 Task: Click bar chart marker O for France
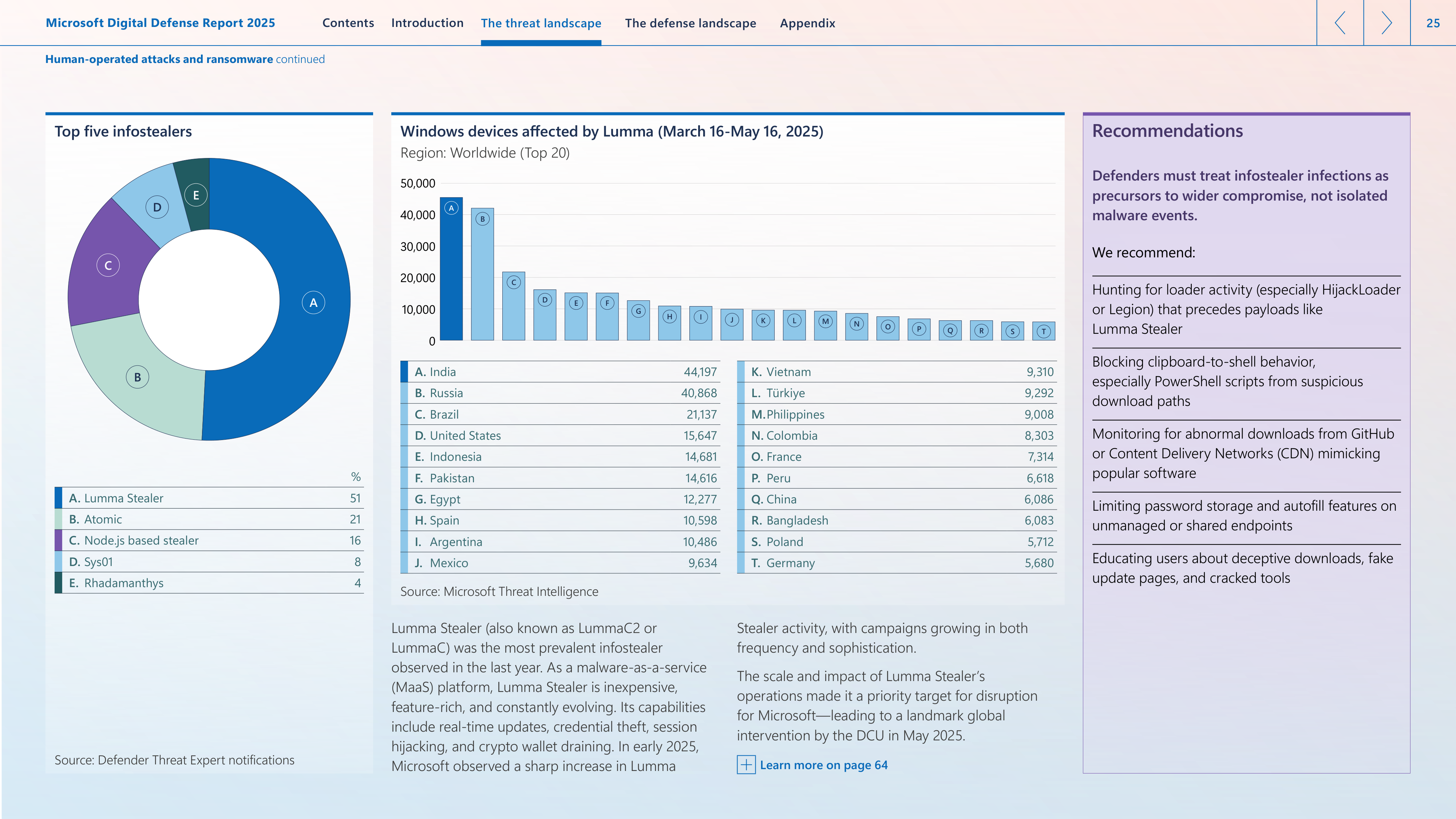(x=888, y=327)
